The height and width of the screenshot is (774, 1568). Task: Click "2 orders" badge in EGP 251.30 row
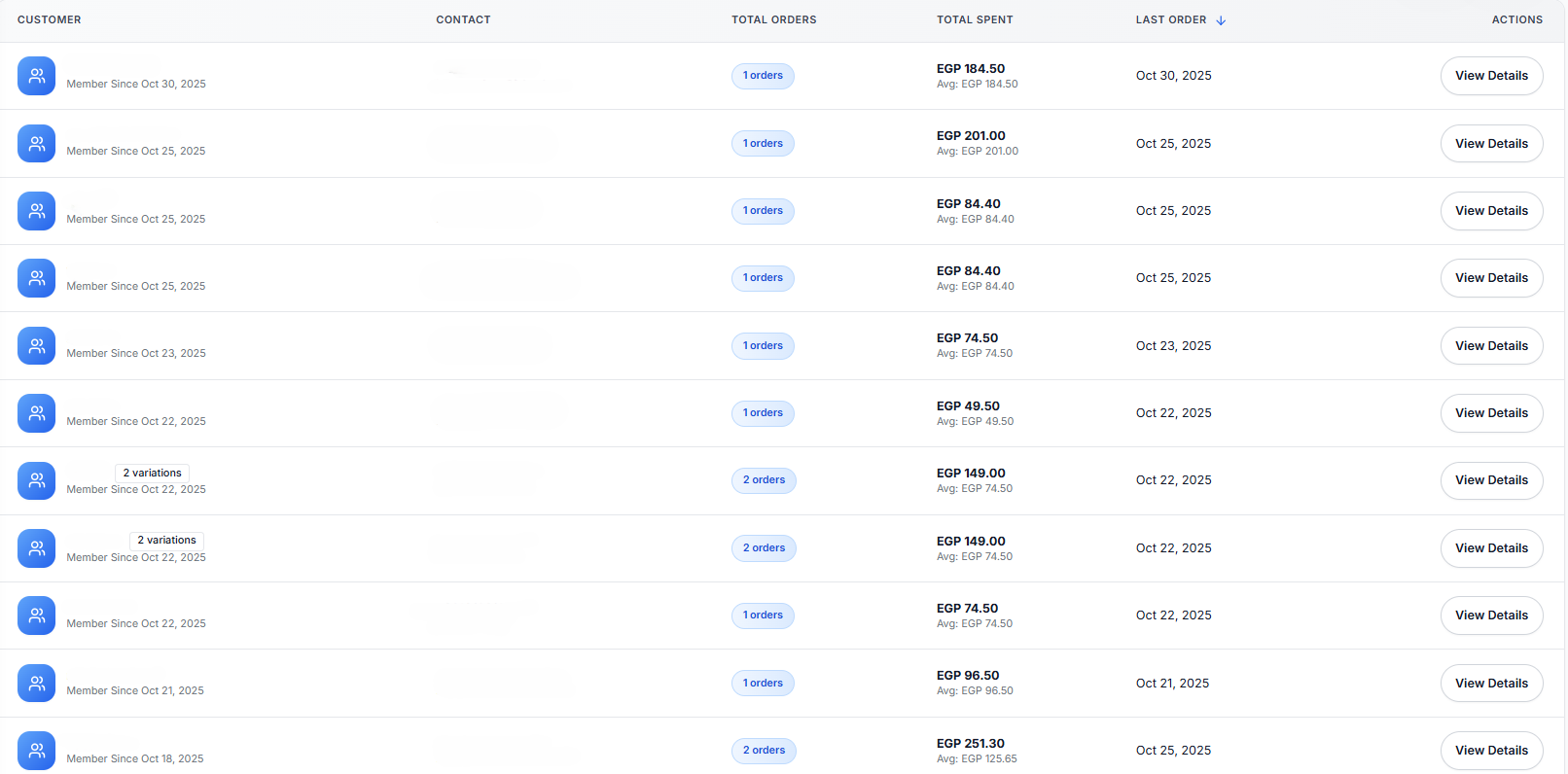tap(764, 751)
